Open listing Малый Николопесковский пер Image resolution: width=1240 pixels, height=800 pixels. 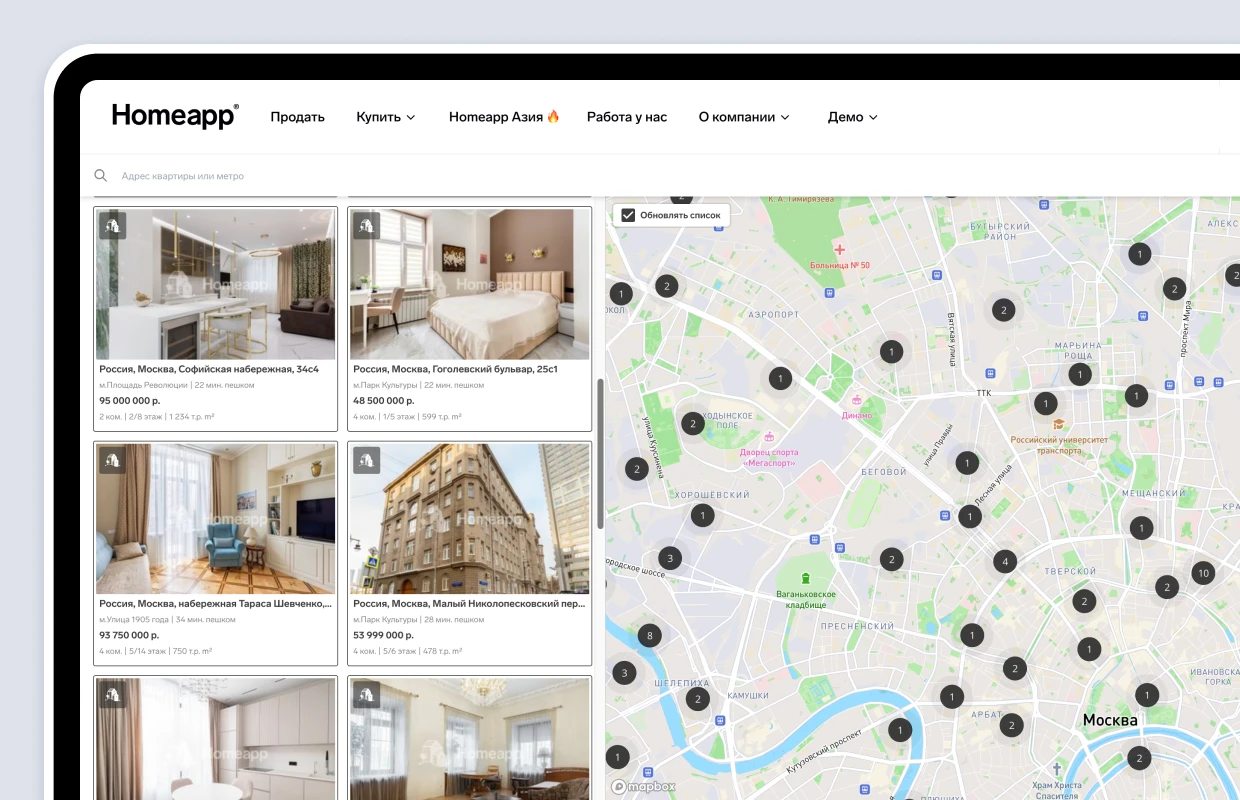point(469,554)
